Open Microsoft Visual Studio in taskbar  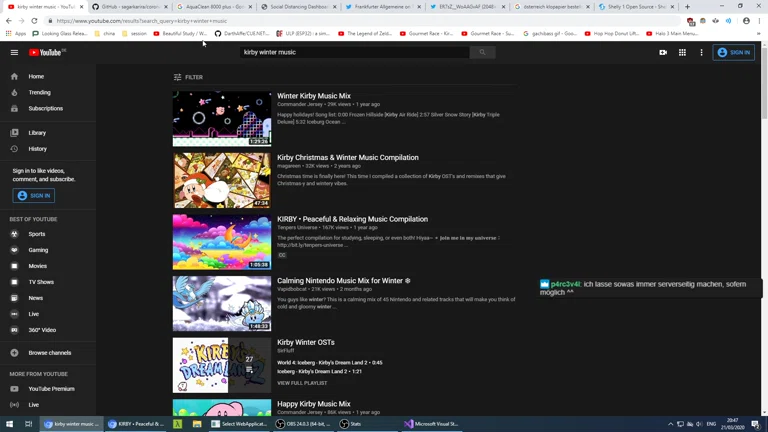431,424
